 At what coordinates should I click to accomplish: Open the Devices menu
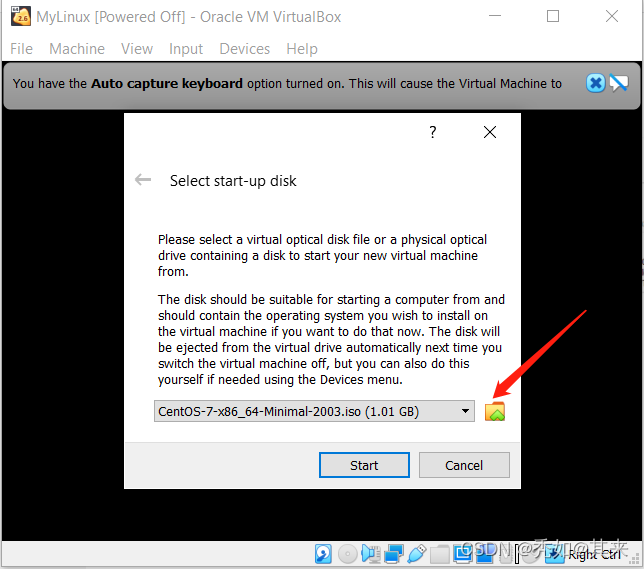coord(245,49)
